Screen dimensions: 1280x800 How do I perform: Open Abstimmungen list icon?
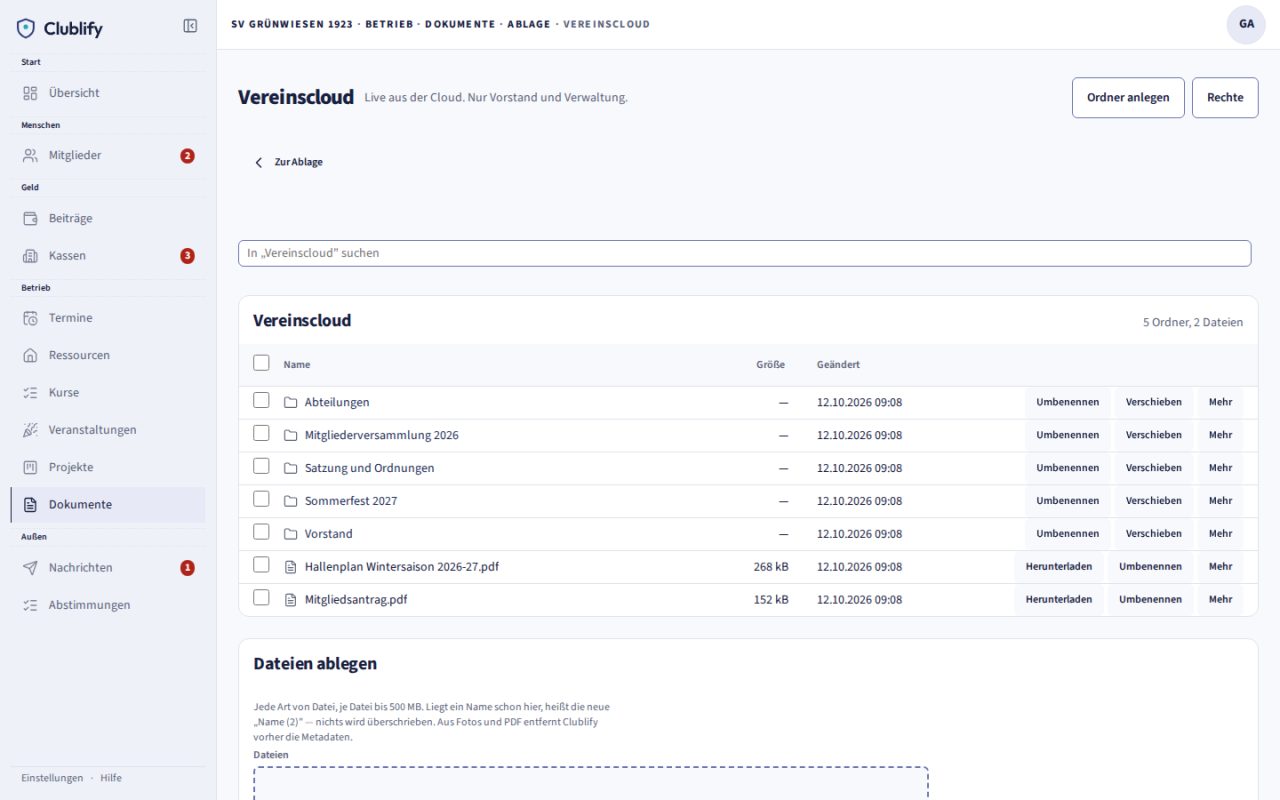coord(30,605)
